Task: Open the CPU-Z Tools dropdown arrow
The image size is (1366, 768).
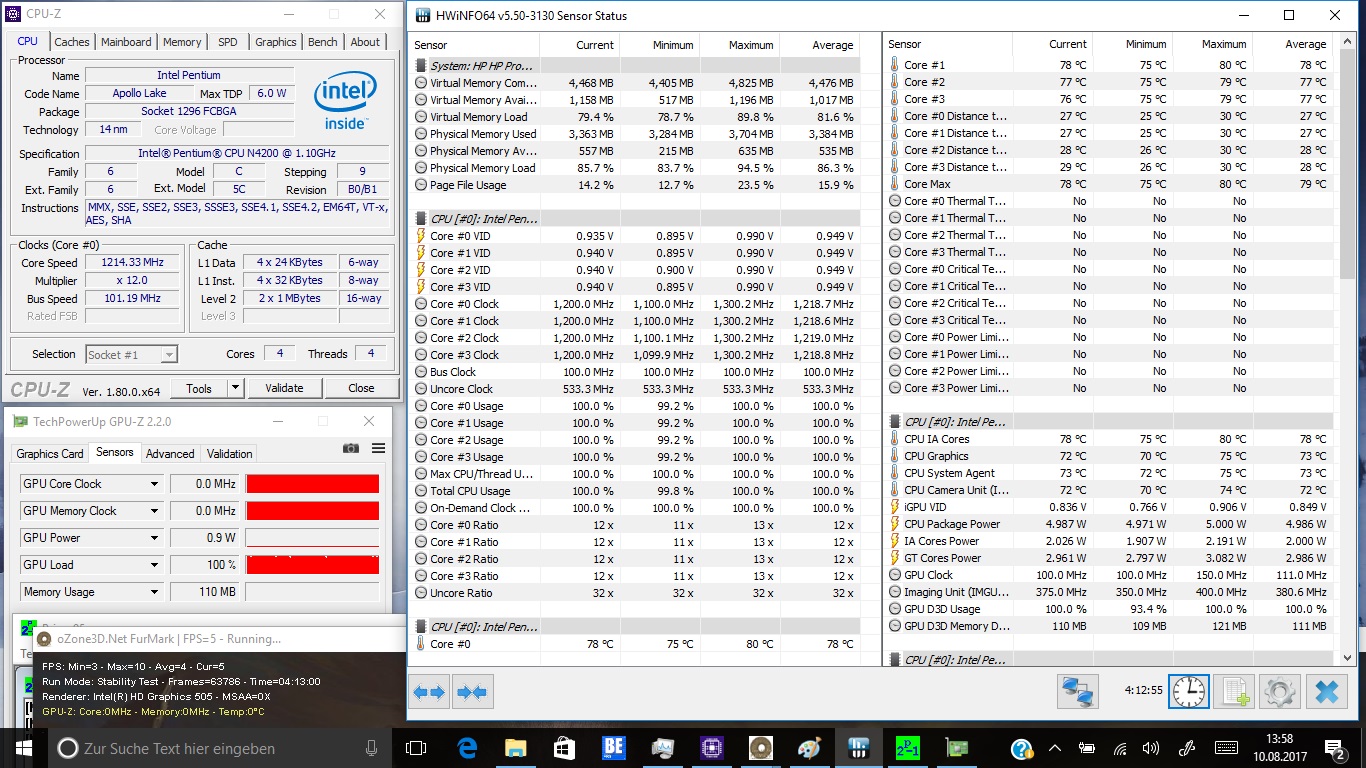Action: coord(236,388)
